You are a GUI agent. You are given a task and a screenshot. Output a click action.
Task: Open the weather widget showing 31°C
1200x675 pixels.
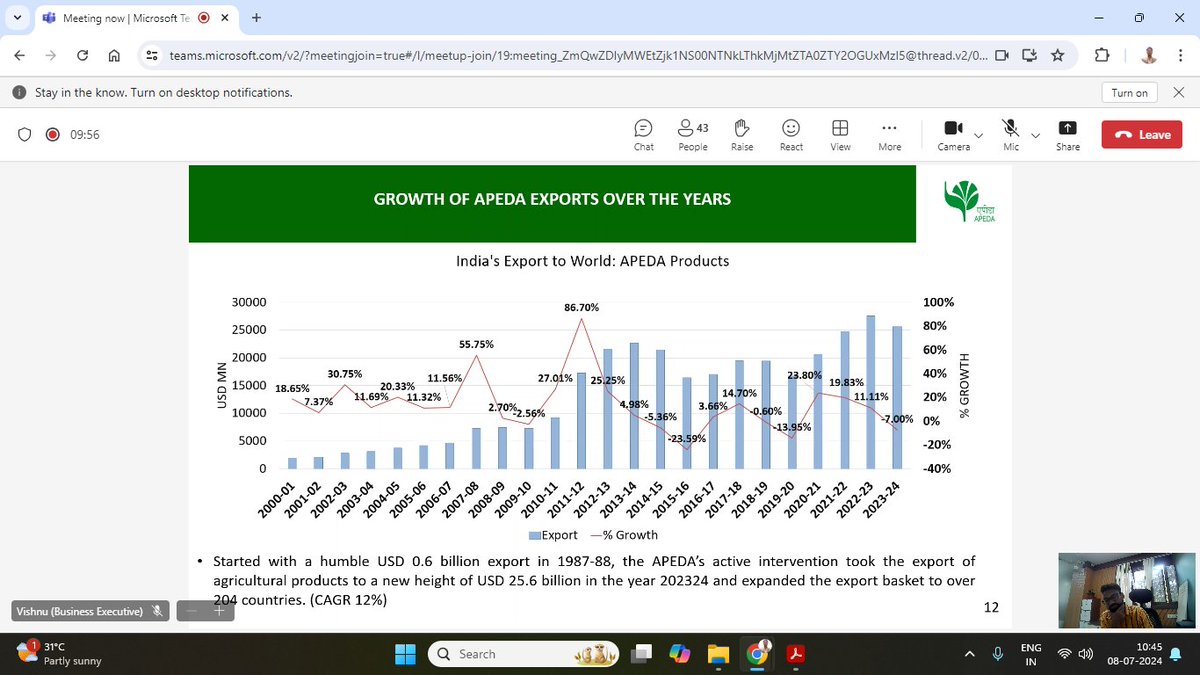click(58, 654)
